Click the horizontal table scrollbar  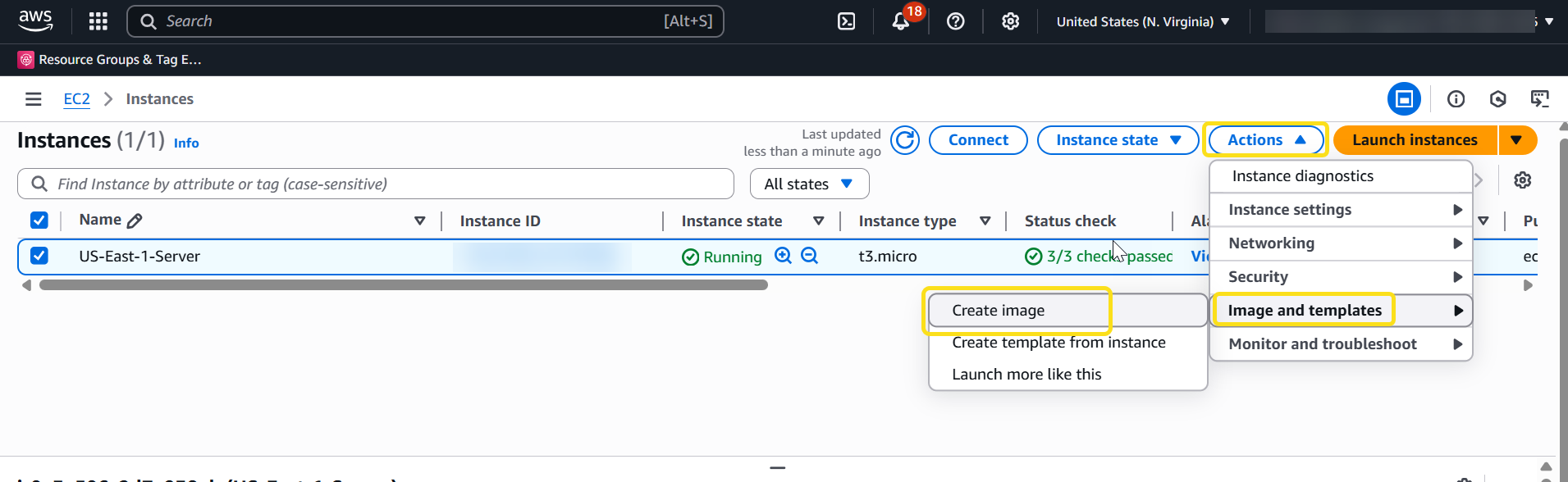(404, 285)
